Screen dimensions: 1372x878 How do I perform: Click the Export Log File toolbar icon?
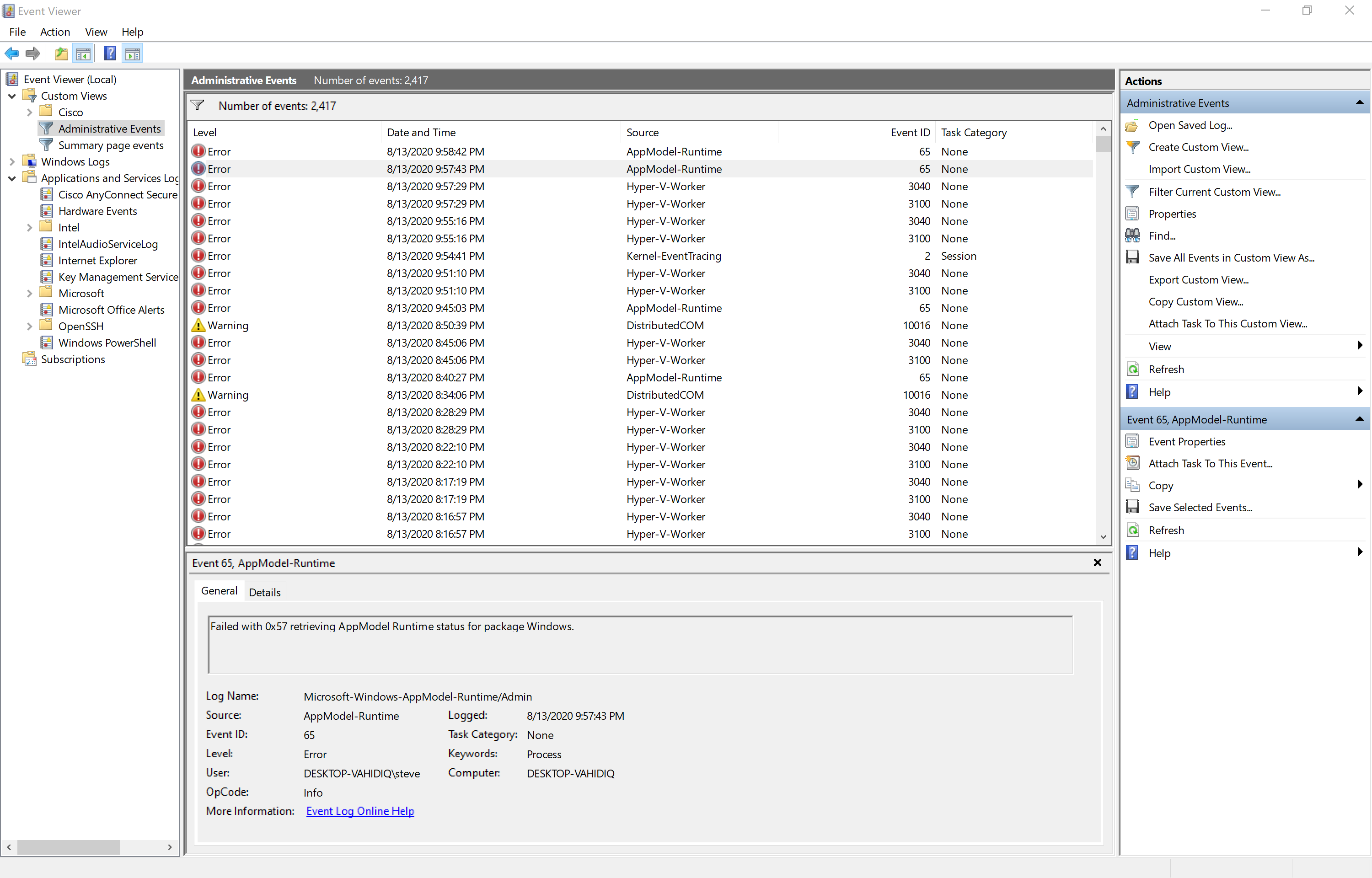pyautogui.click(x=61, y=53)
